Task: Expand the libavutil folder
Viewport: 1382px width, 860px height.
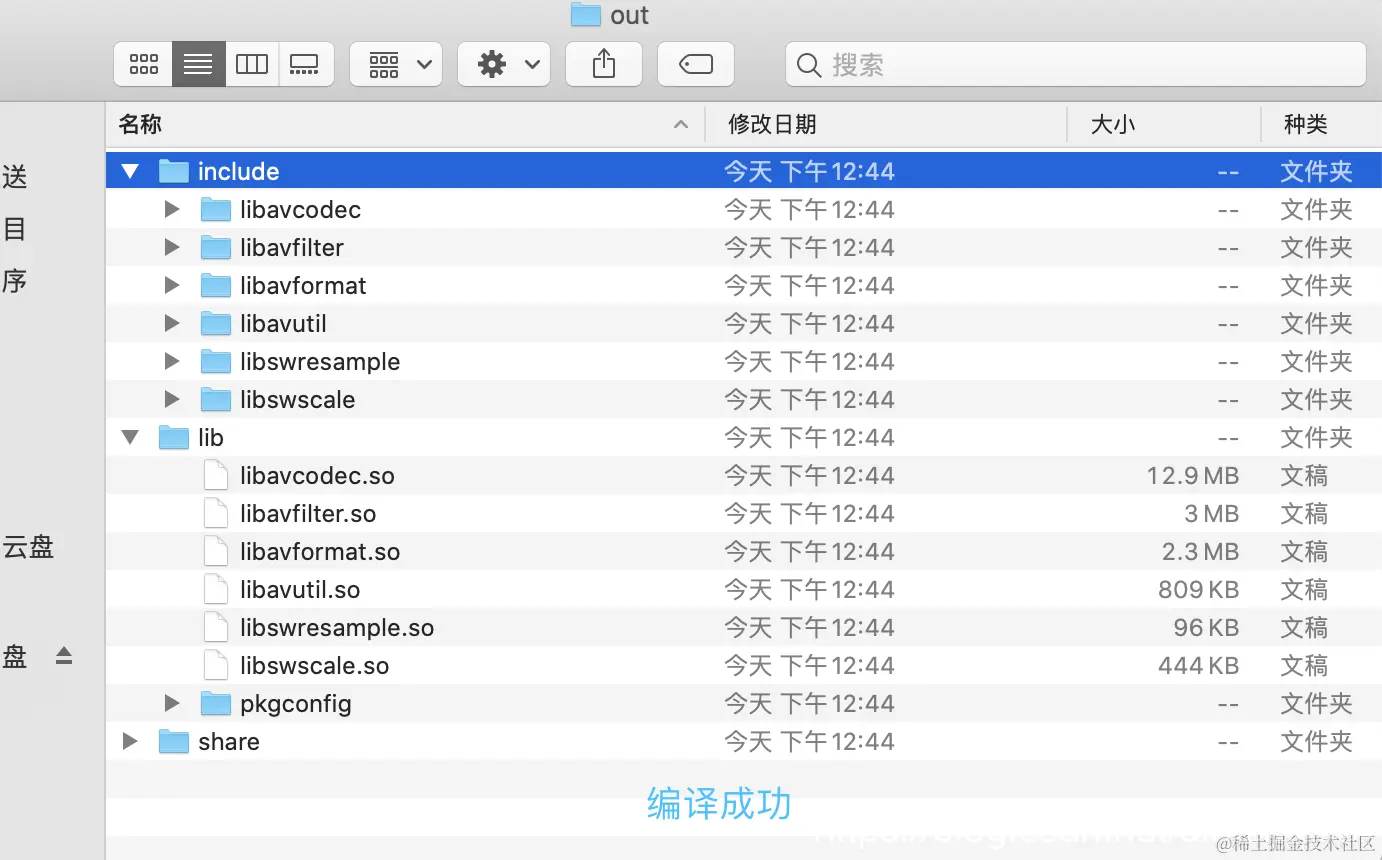Action: pos(172,323)
